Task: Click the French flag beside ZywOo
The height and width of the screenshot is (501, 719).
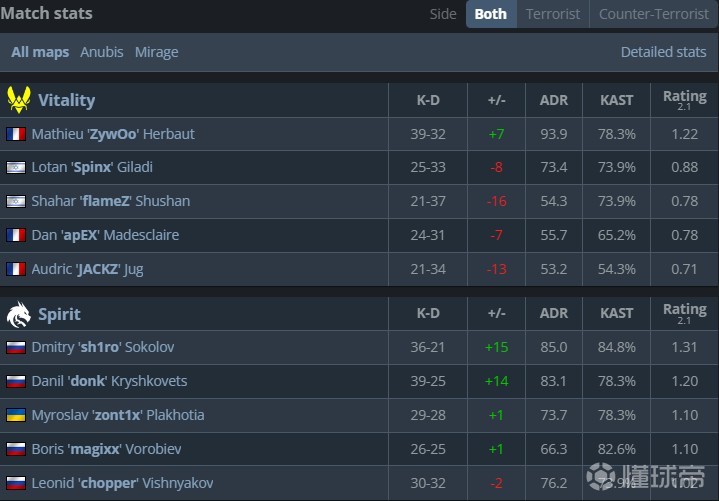Action: pos(16,134)
